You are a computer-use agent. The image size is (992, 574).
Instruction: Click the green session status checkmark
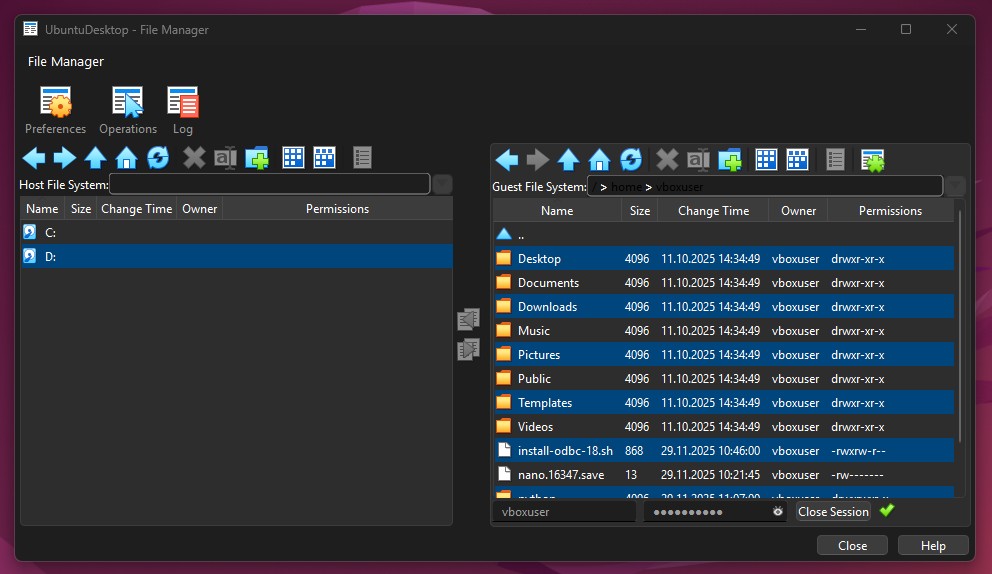[x=887, y=510]
